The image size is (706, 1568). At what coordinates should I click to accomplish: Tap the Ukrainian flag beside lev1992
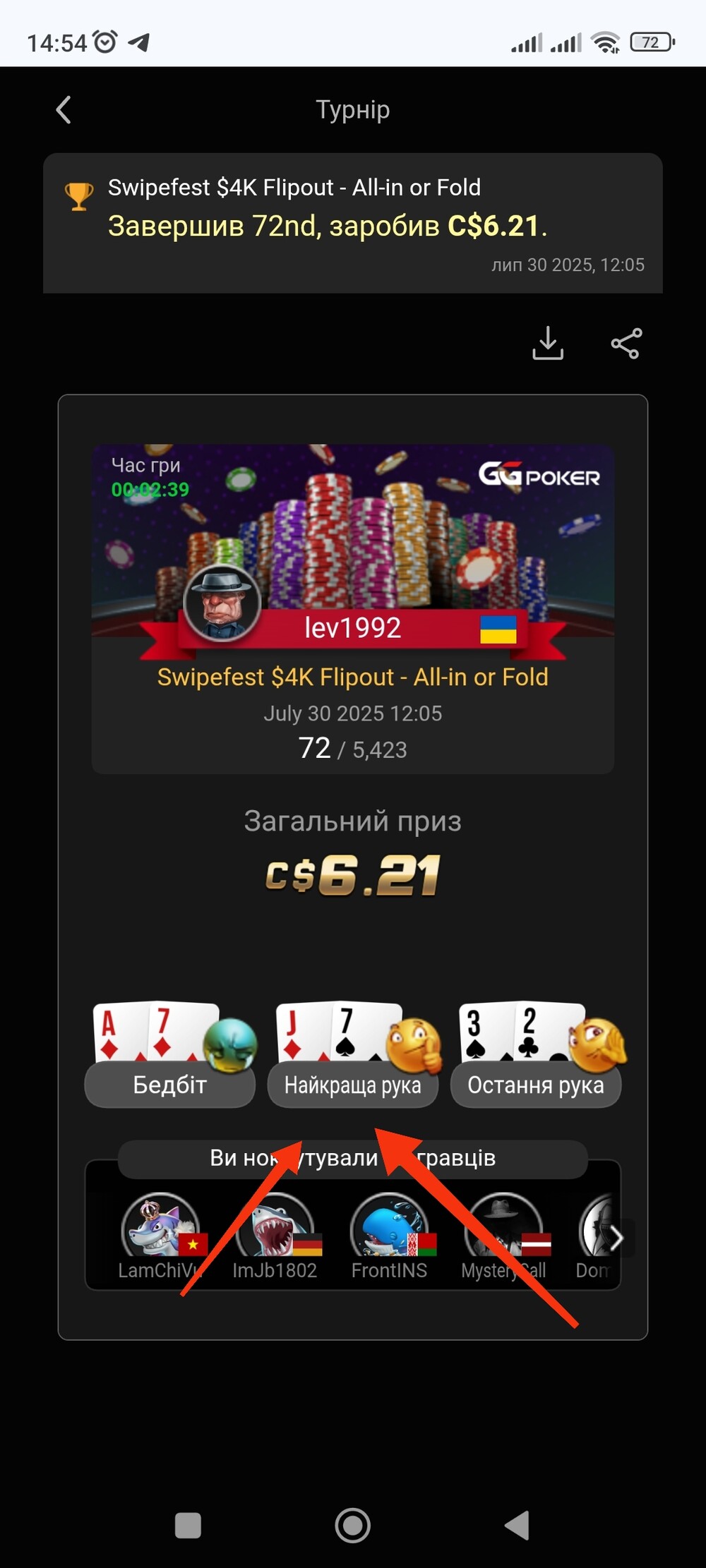pyautogui.click(x=498, y=629)
